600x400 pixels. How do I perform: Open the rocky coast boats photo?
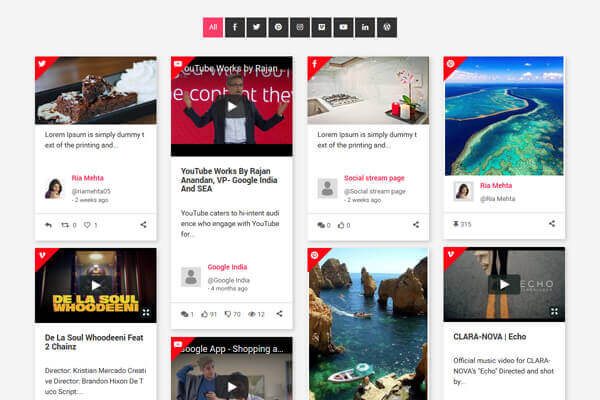[368, 324]
